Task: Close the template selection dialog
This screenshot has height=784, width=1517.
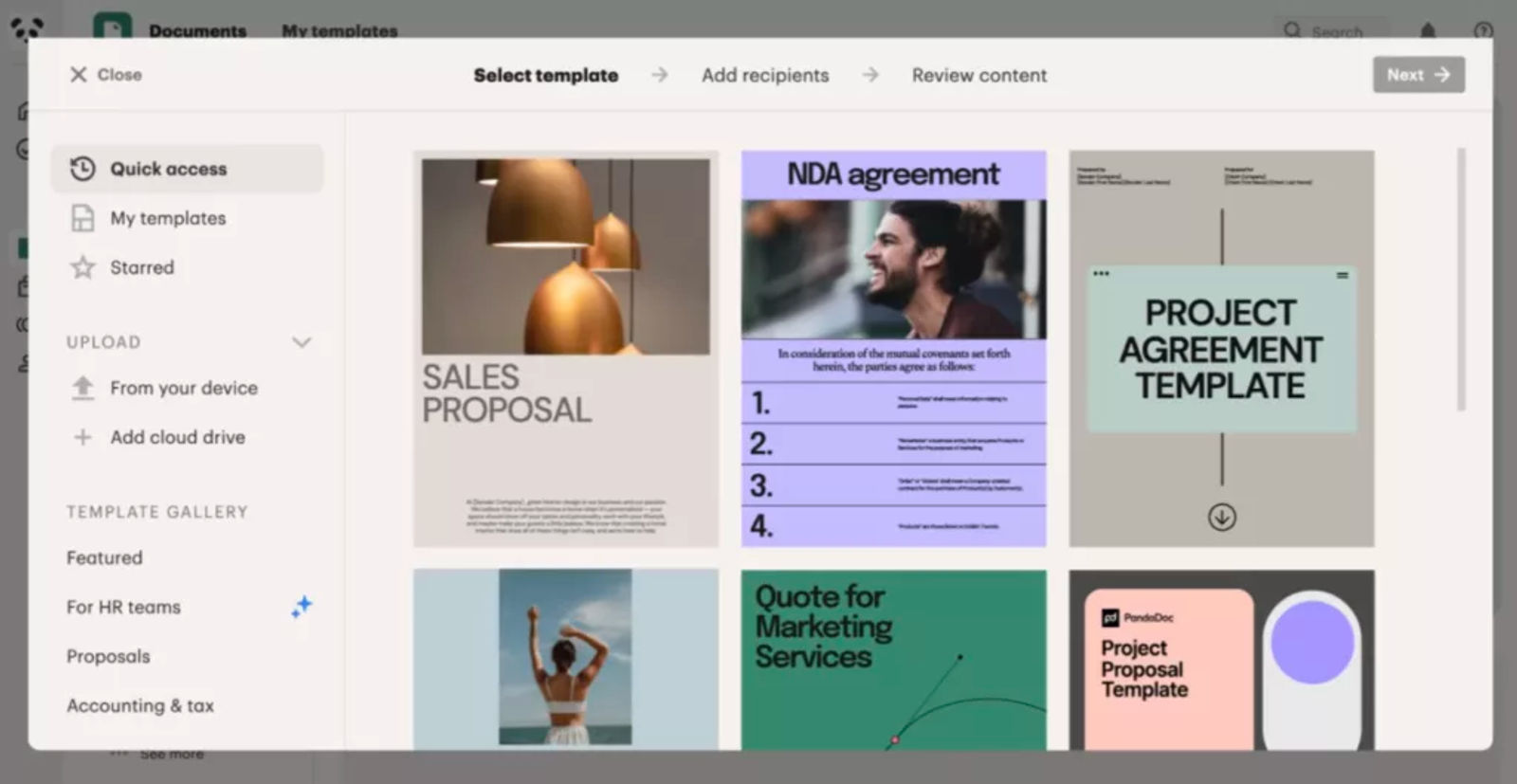Action: coord(105,75)
